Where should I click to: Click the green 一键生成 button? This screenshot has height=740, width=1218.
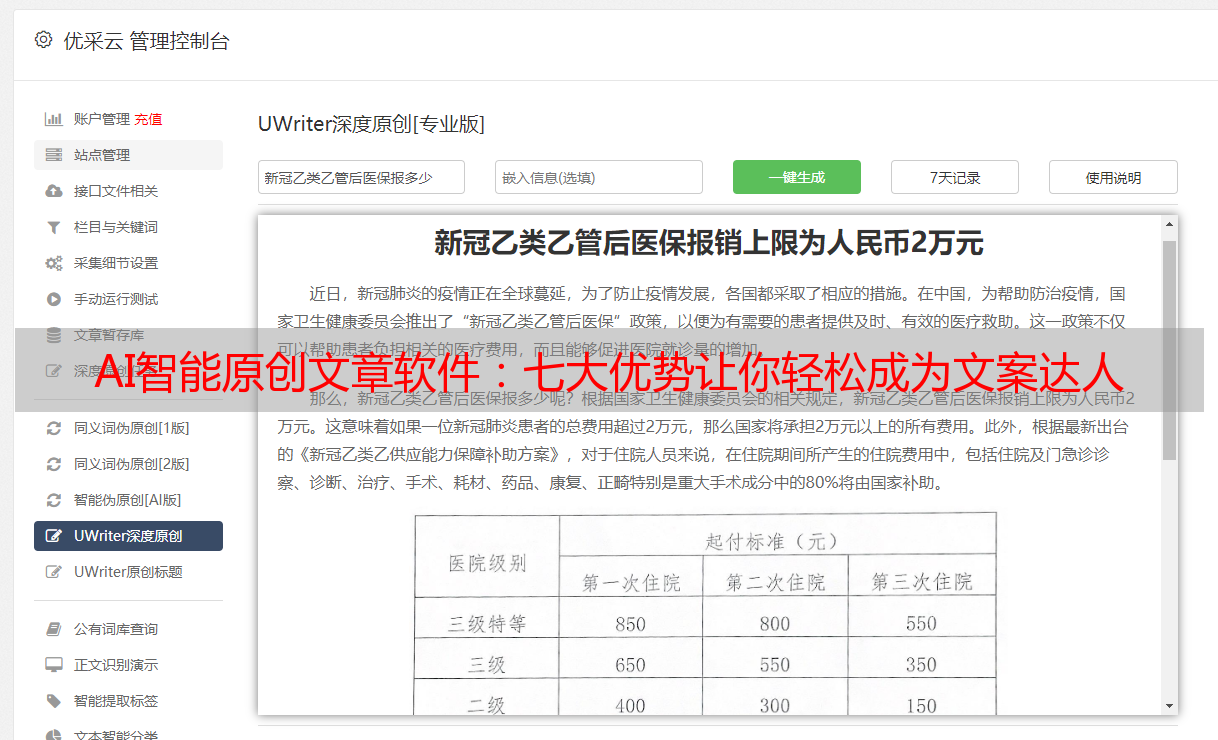[x=797, y=177]
